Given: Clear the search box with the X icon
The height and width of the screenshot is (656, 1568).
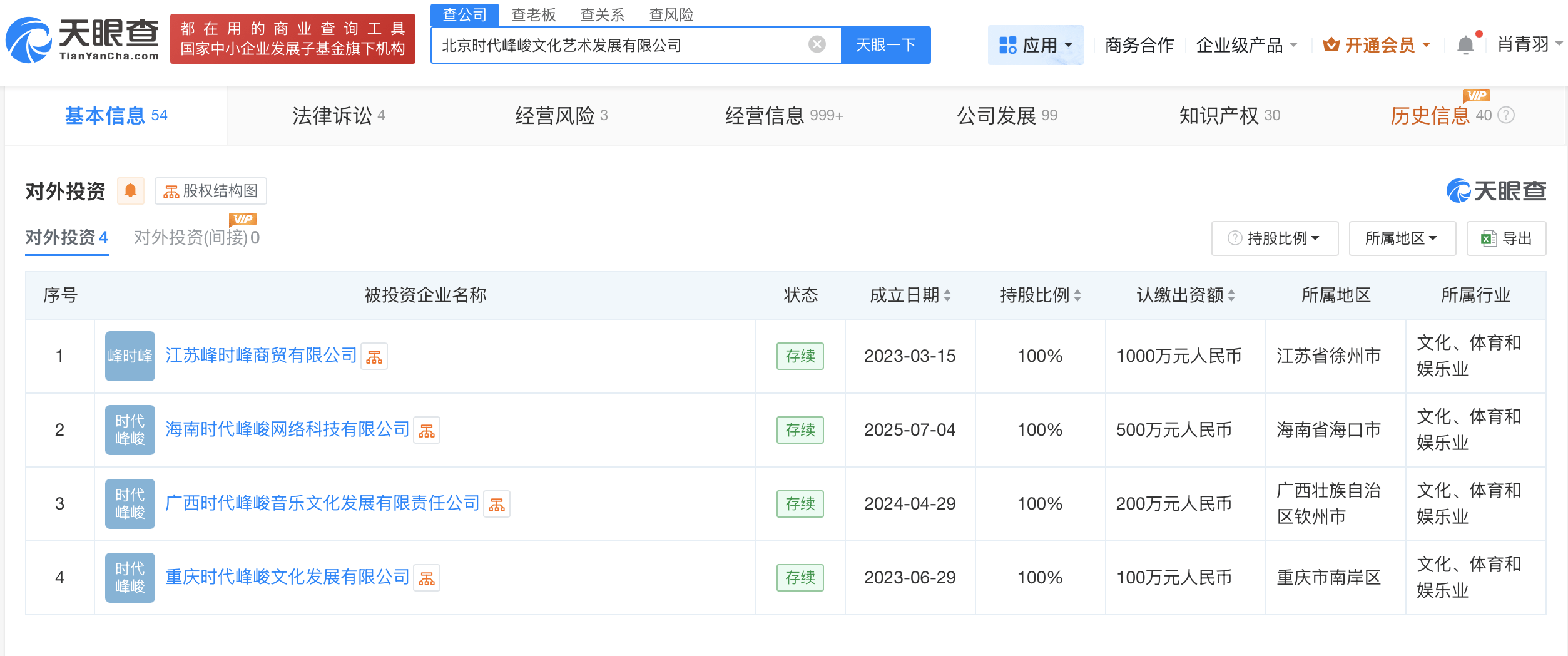Looking at the screenshot, I should click(x=817, y=44).
